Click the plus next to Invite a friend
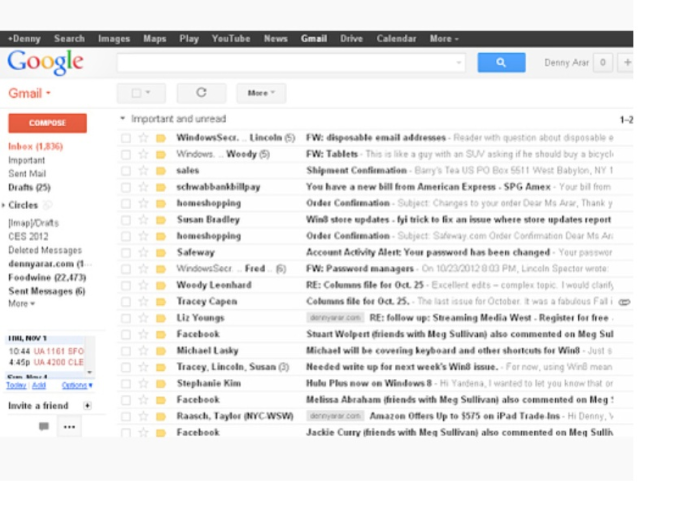Screen dimensions: 700x523 (88, 406)
